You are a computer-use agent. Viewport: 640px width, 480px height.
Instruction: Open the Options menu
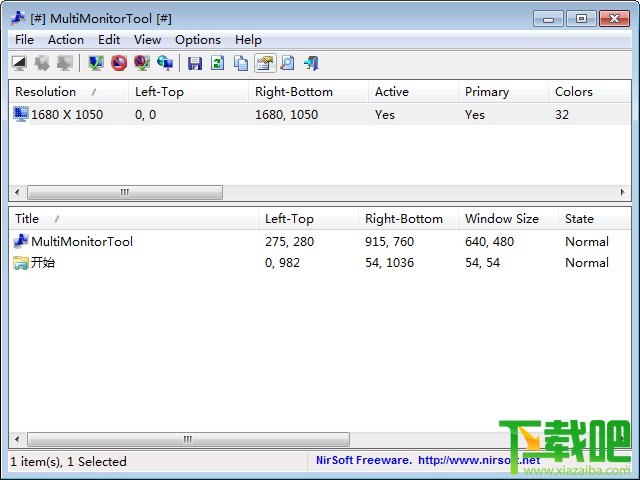(x=198, y=40)
